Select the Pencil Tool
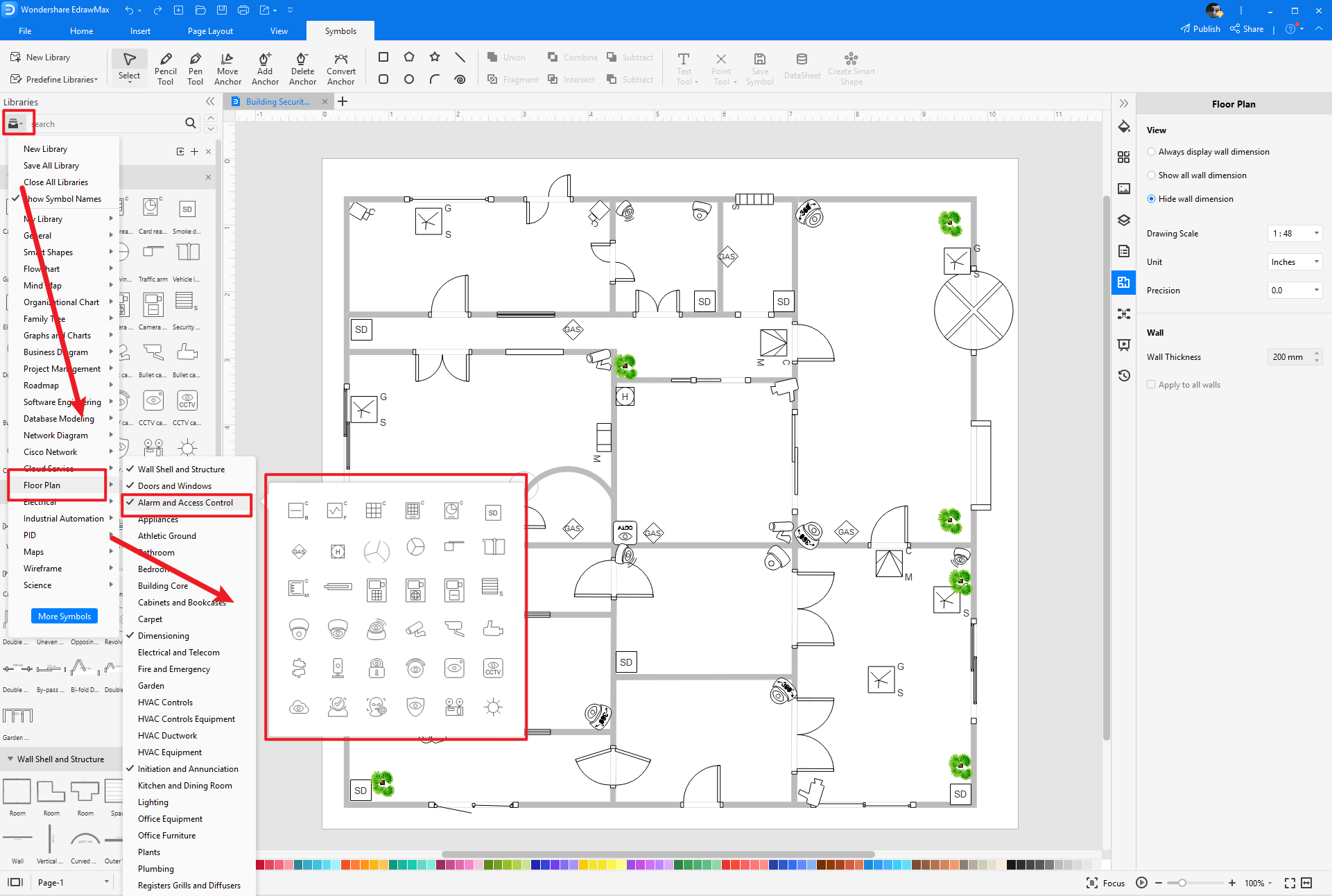 coord(165,68)
